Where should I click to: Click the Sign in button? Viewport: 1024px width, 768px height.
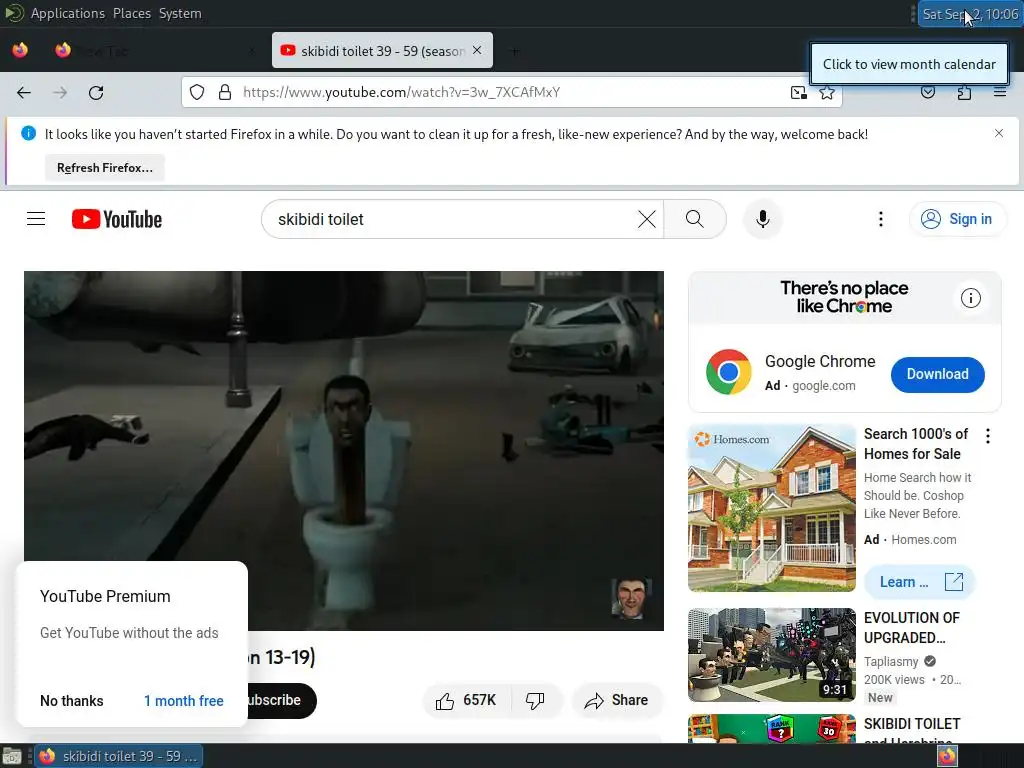[957, 219]
